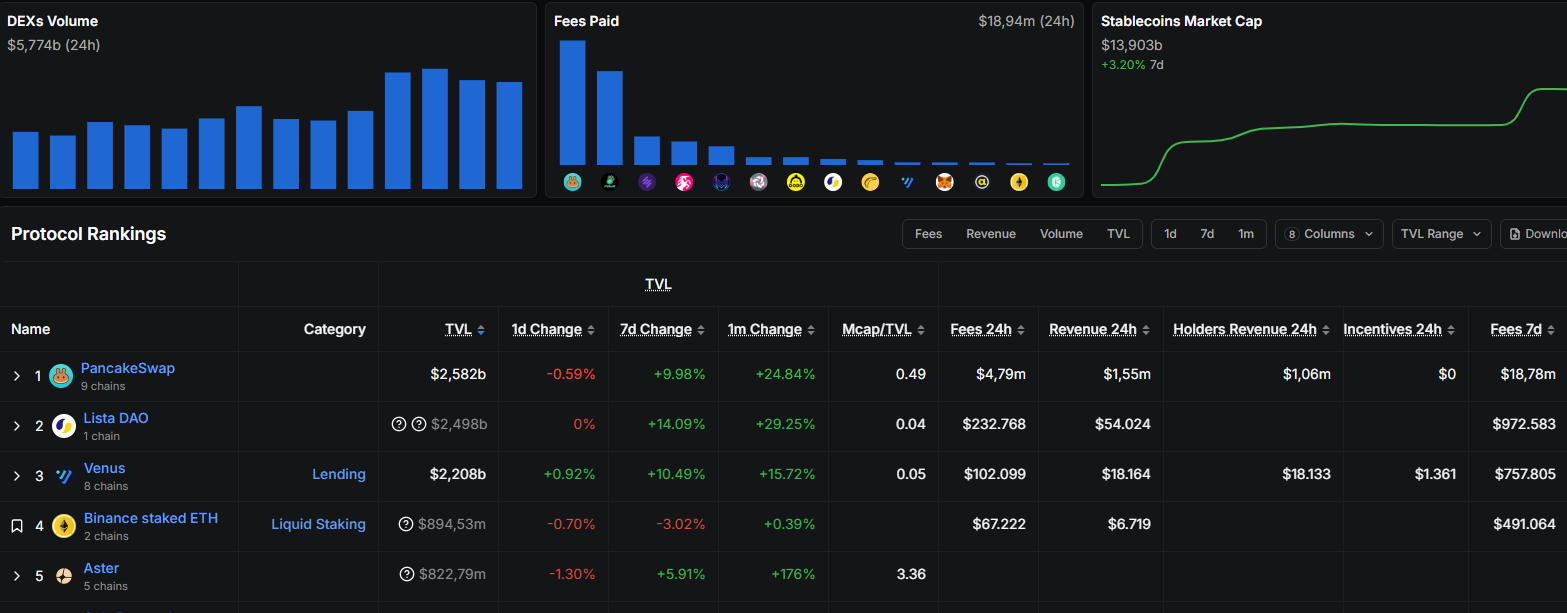Click the help icon beside $822,79m TVL
This screenshot has width=1567, height=613.
[406, 574]
